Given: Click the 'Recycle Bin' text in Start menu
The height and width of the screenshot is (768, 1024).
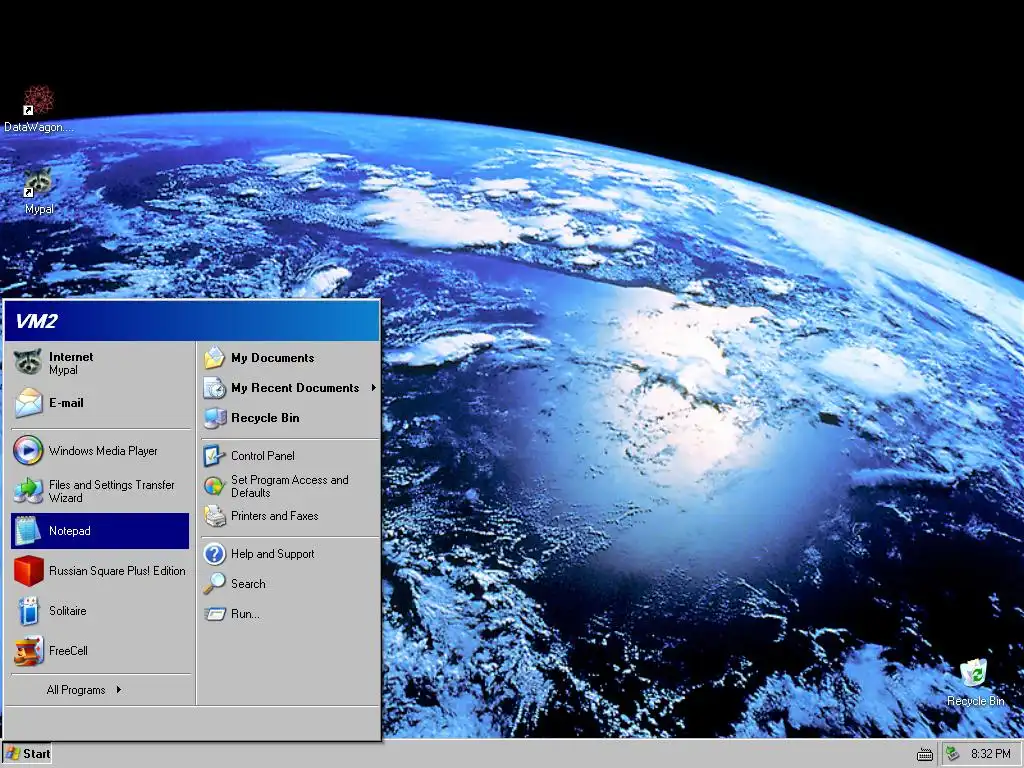Looking at the screenshot, I should tap(265, 418).
